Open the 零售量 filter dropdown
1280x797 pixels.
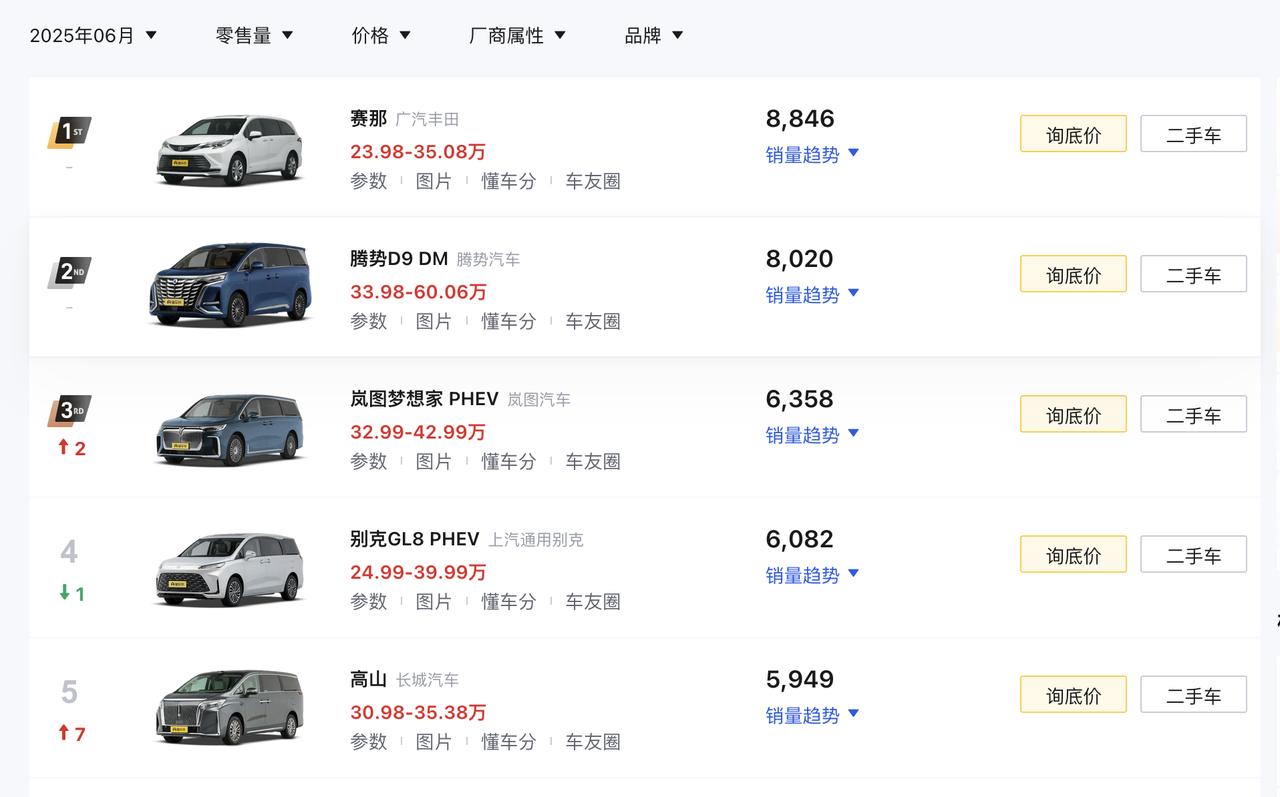click(254, 35)
